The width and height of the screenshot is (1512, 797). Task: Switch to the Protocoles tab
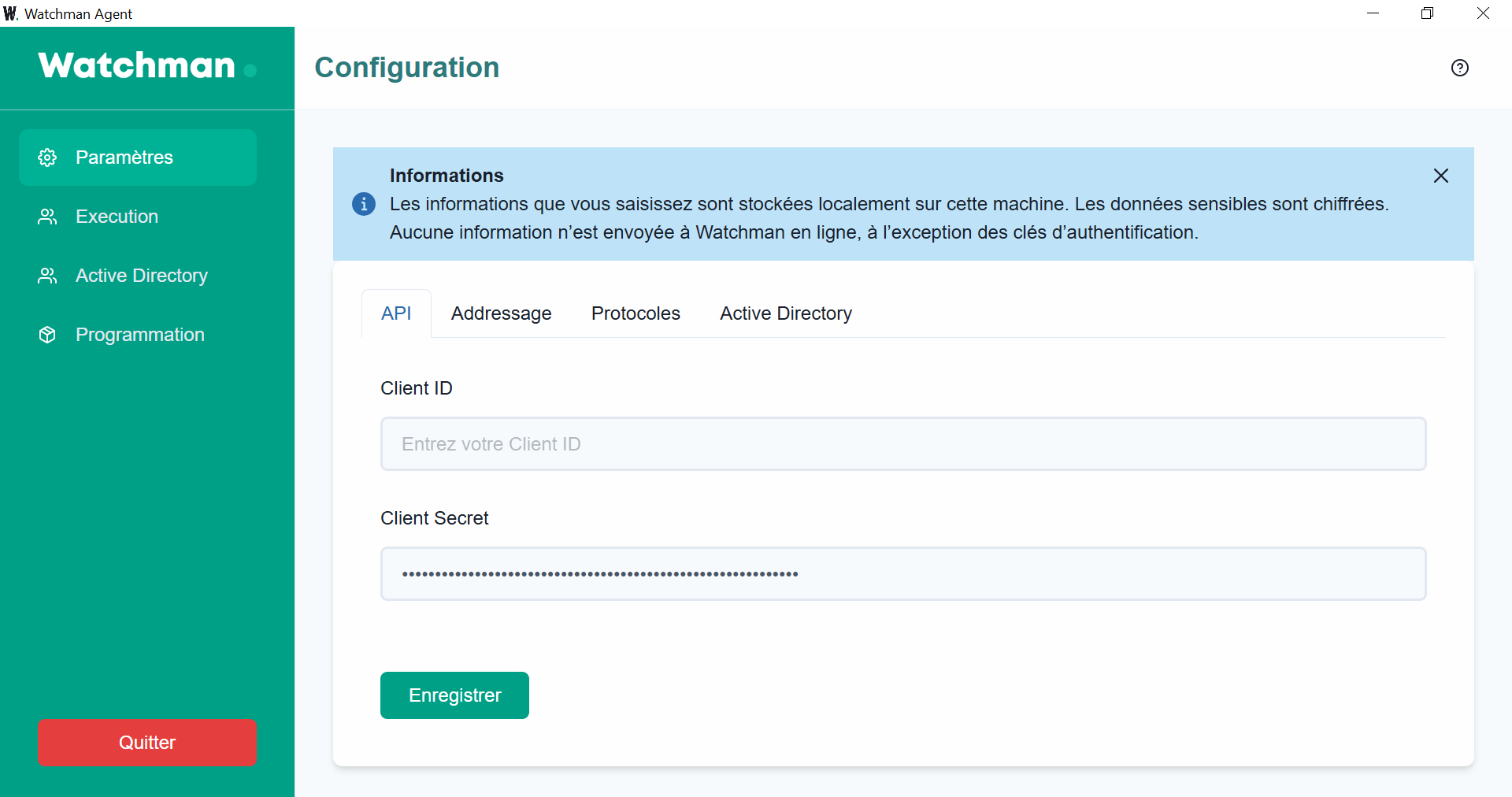point(636,313)
